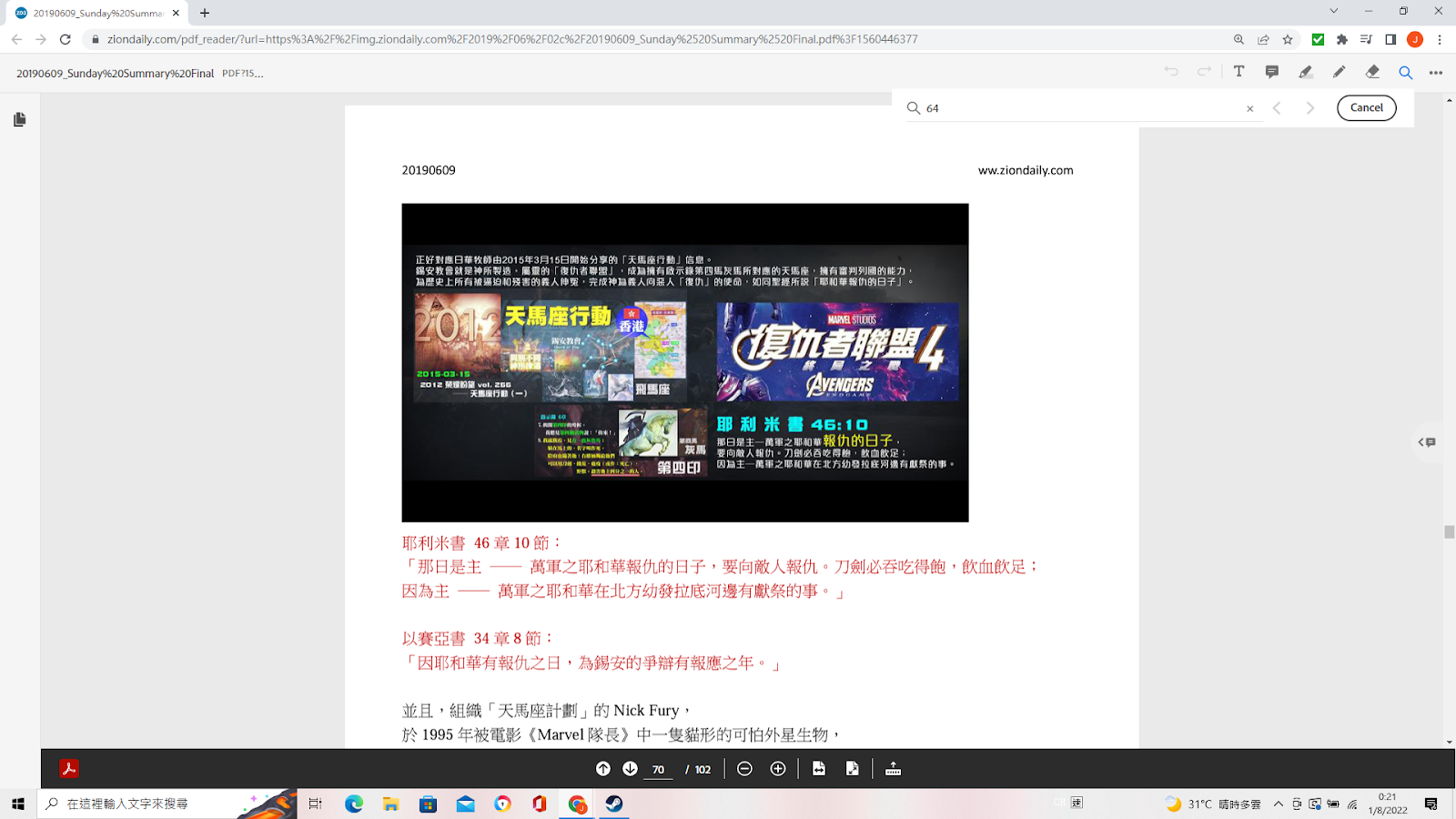1456x819 pixels.
Task: Fit full page to window
Action: point(853,769)
